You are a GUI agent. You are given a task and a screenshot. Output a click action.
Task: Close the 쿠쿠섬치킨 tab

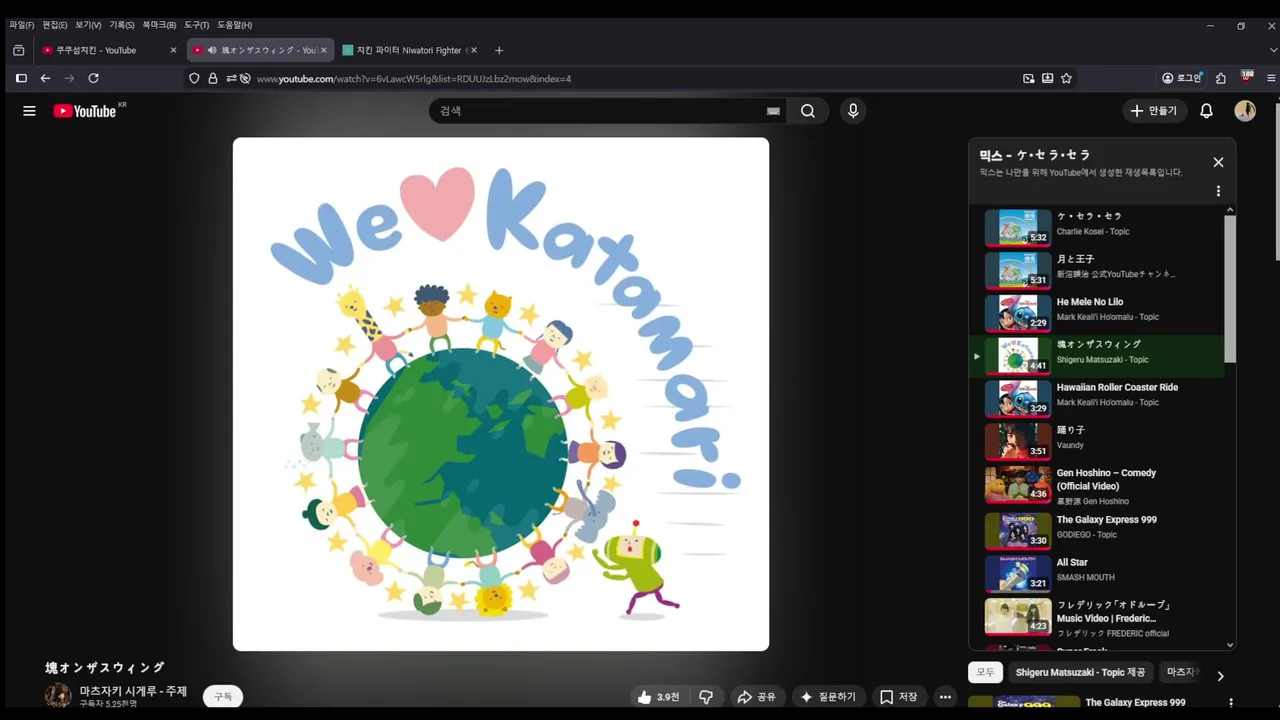pos(173,50)
